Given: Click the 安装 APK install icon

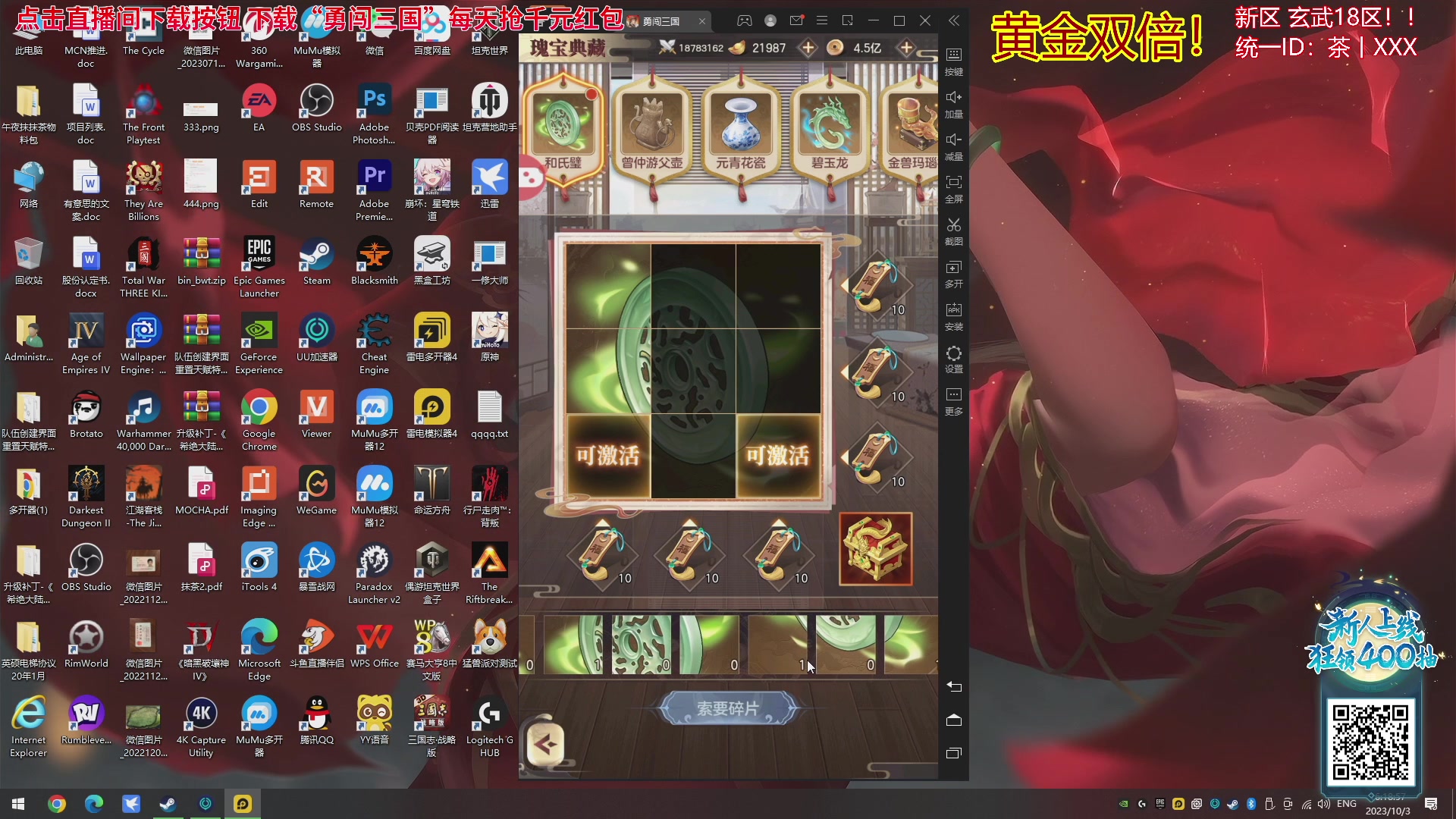Looking at the screenshot, I should coord(954,316).
